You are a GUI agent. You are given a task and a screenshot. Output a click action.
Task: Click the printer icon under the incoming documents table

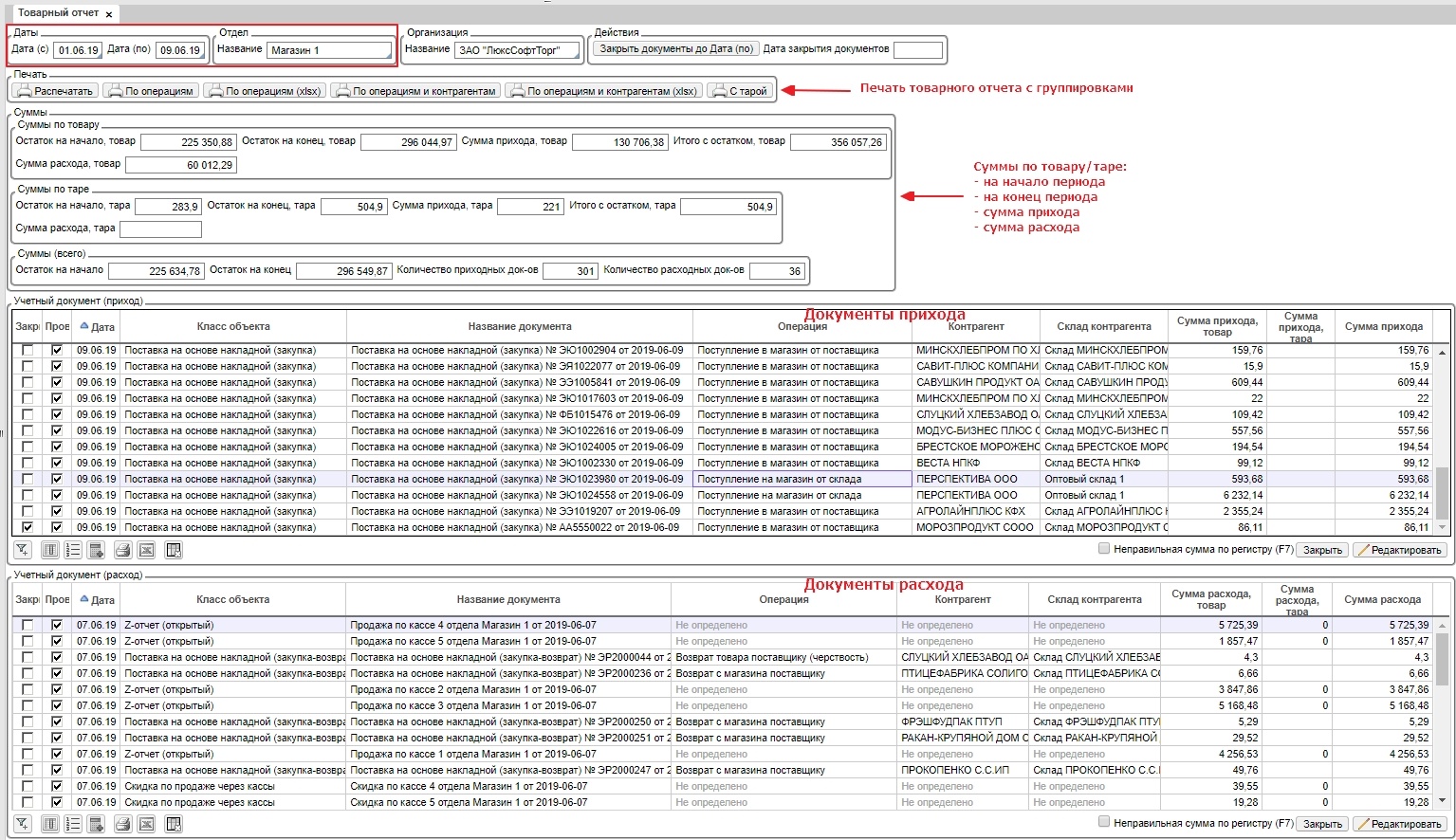tap(122, 550)
